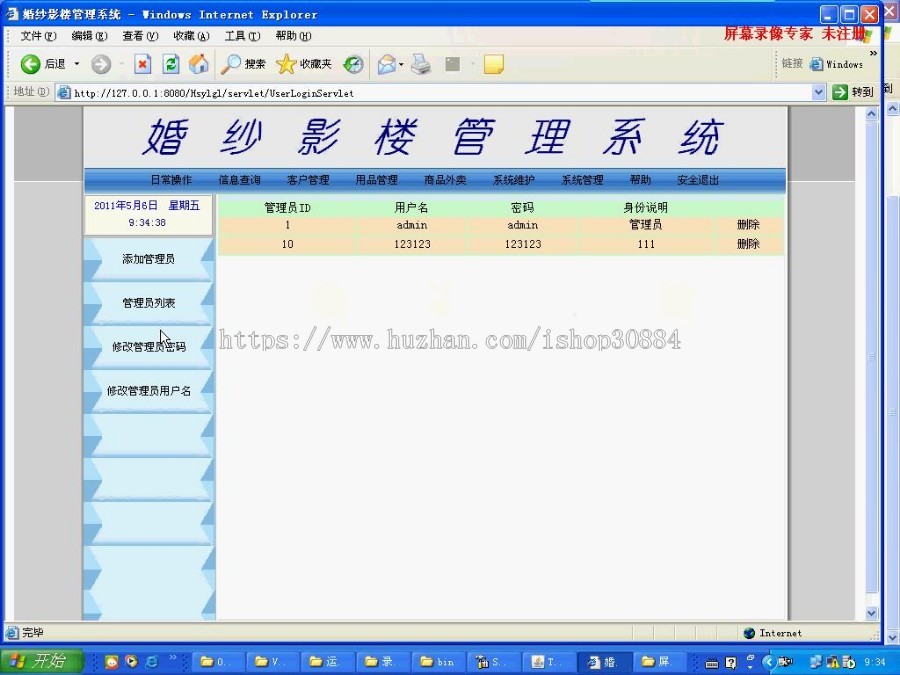This screenshot has height=675, width=900.
Task: Click the History globe icon
Action: pyautogui.click(x=353, y=63)
